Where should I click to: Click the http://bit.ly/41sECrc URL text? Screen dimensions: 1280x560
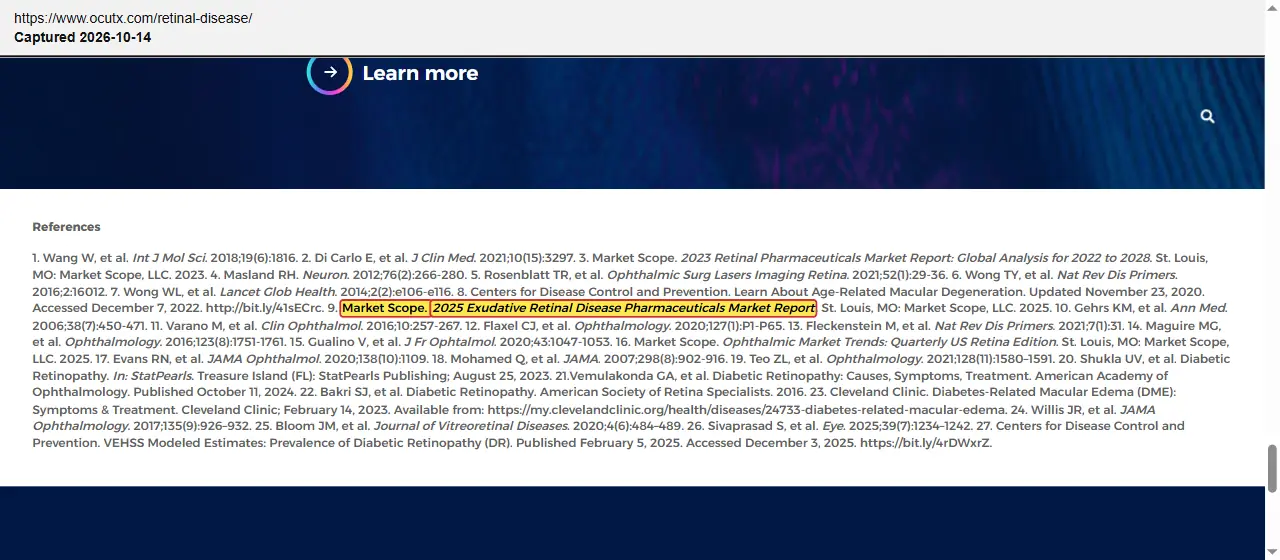point(264,308)
